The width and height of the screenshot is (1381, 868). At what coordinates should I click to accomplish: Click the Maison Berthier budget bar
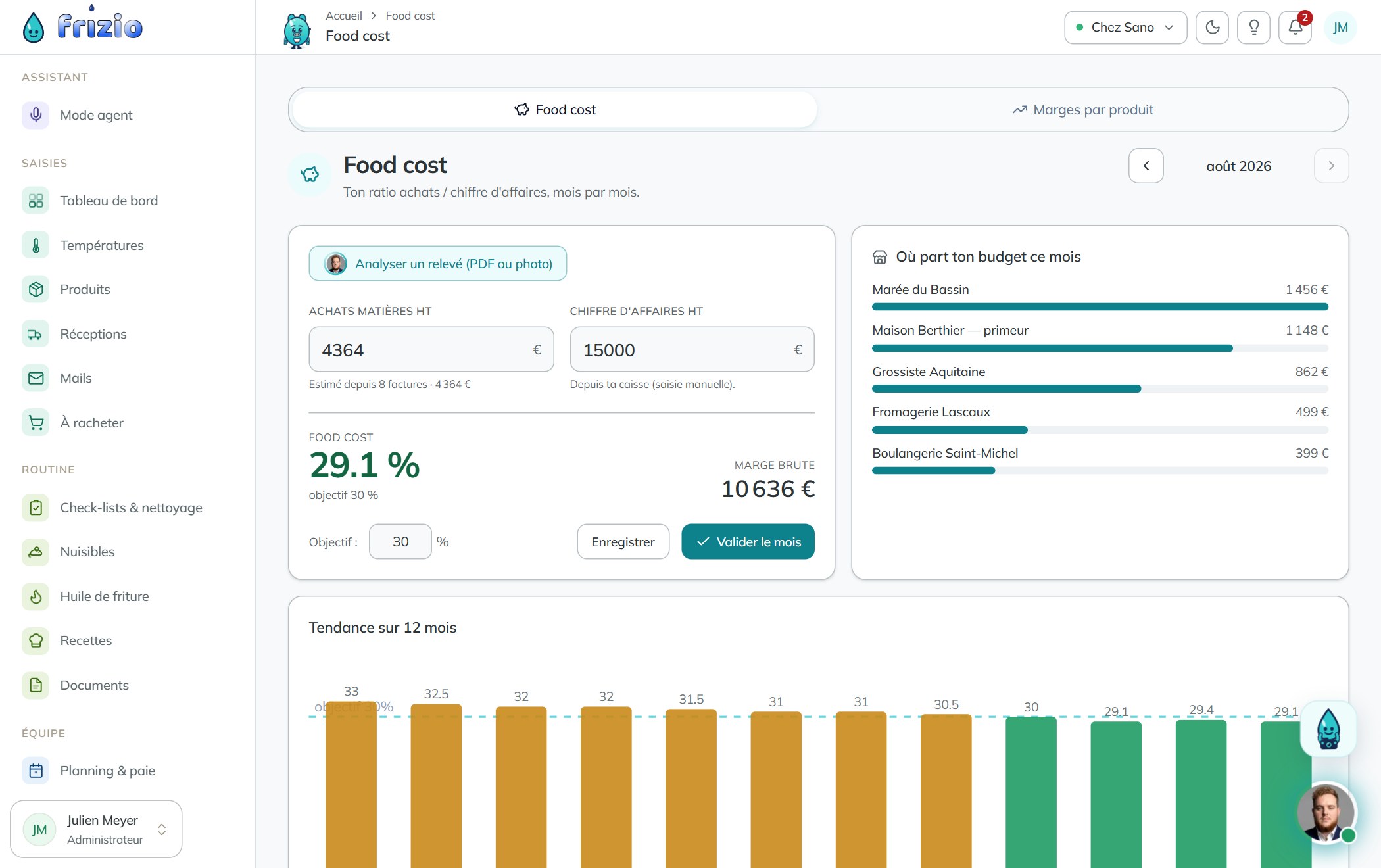click(x=1100, y=349)
